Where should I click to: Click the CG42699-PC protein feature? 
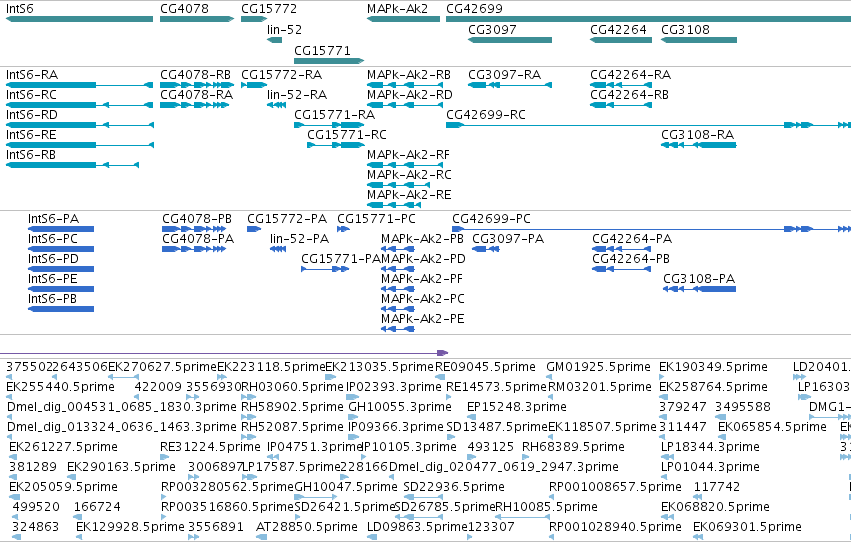[x=651, y=229]
